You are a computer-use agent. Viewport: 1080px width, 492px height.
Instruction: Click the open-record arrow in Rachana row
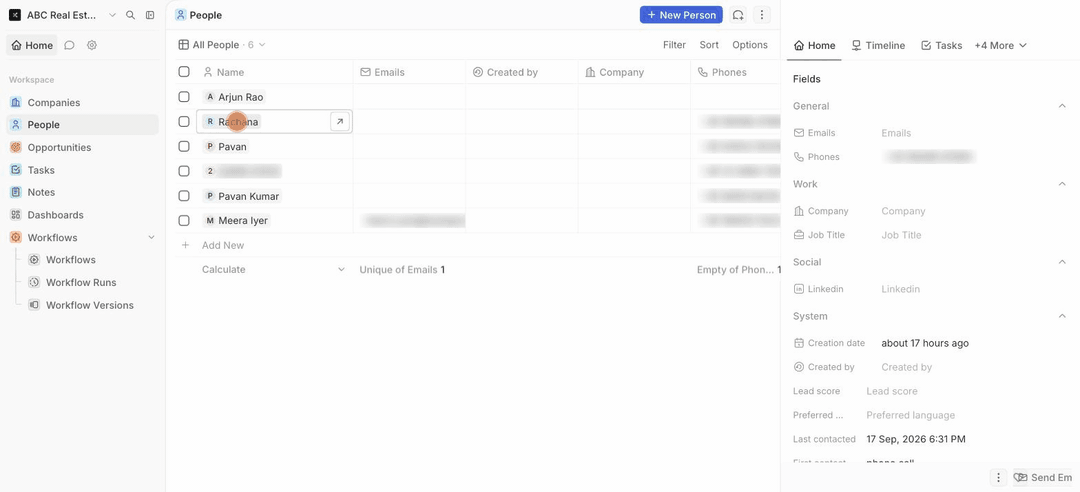click(x=340, y=121)
